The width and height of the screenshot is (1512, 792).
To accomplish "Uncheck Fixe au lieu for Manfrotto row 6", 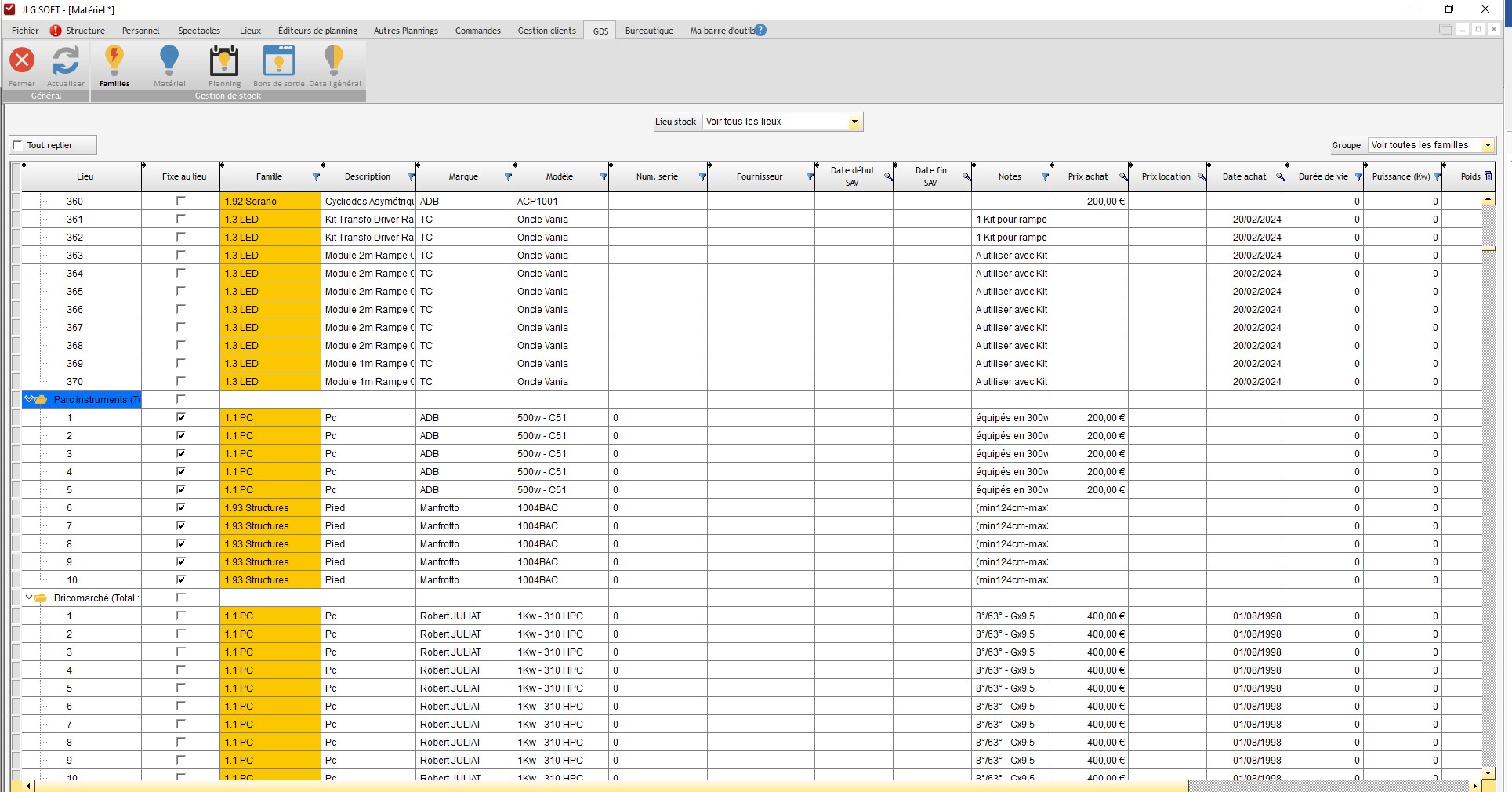I will 181,507.
